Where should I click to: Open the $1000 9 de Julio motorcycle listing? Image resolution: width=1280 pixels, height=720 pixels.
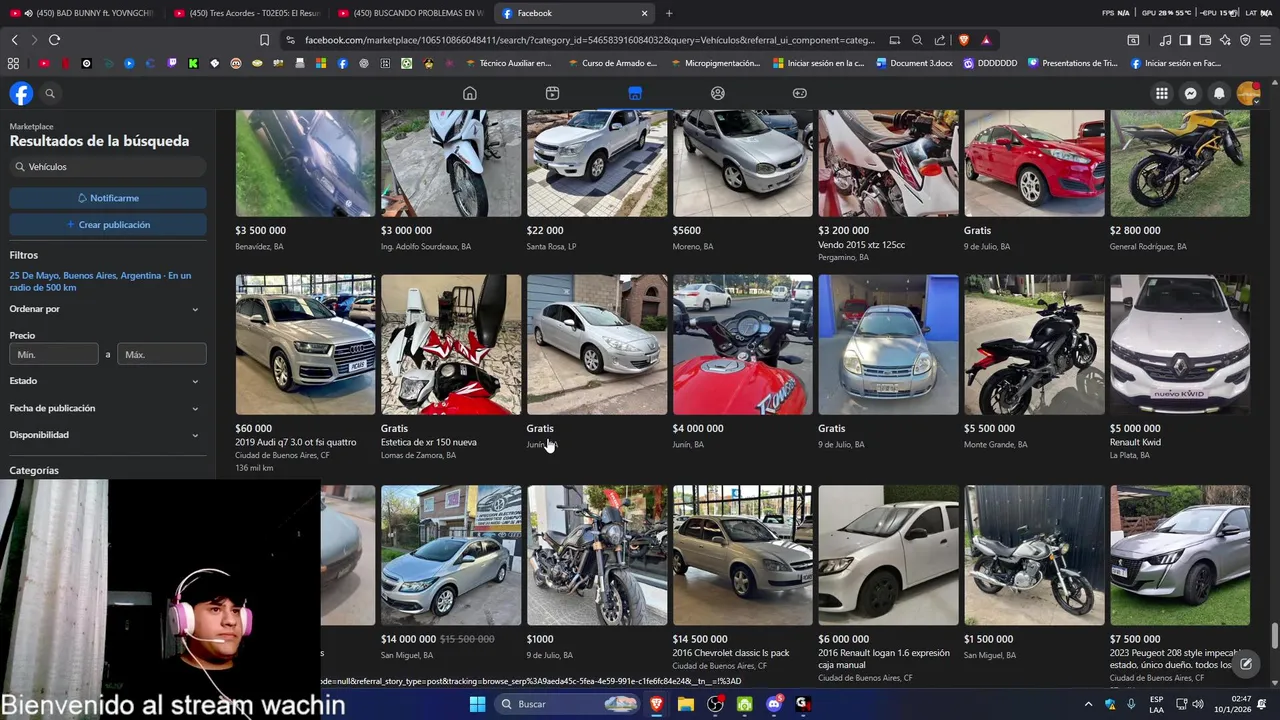click(x=597, y=555)
